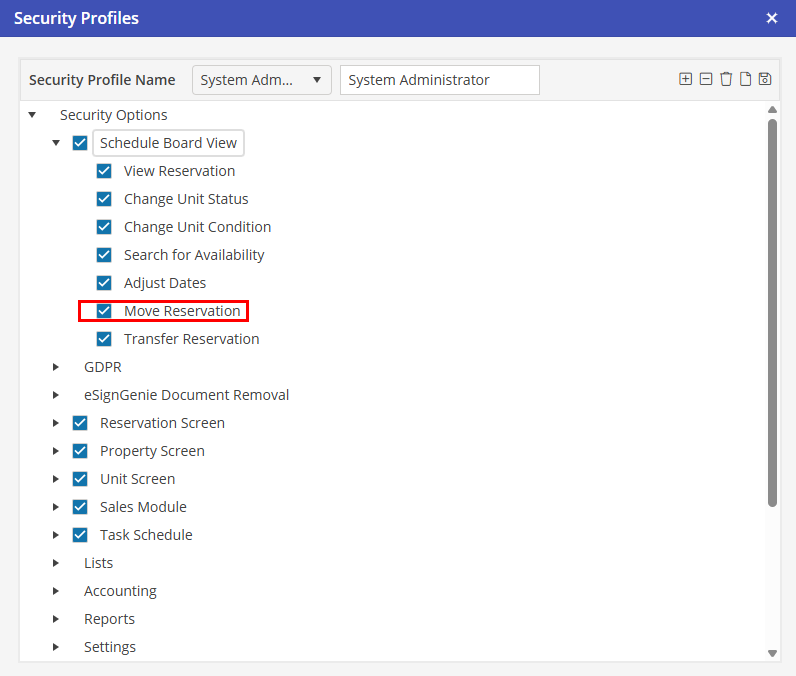Image resolution: width=796 pixels, height=676 pixels.
Task: Click the scroll down arrow of the tree scrollbar
Action: tap(772, 653)
